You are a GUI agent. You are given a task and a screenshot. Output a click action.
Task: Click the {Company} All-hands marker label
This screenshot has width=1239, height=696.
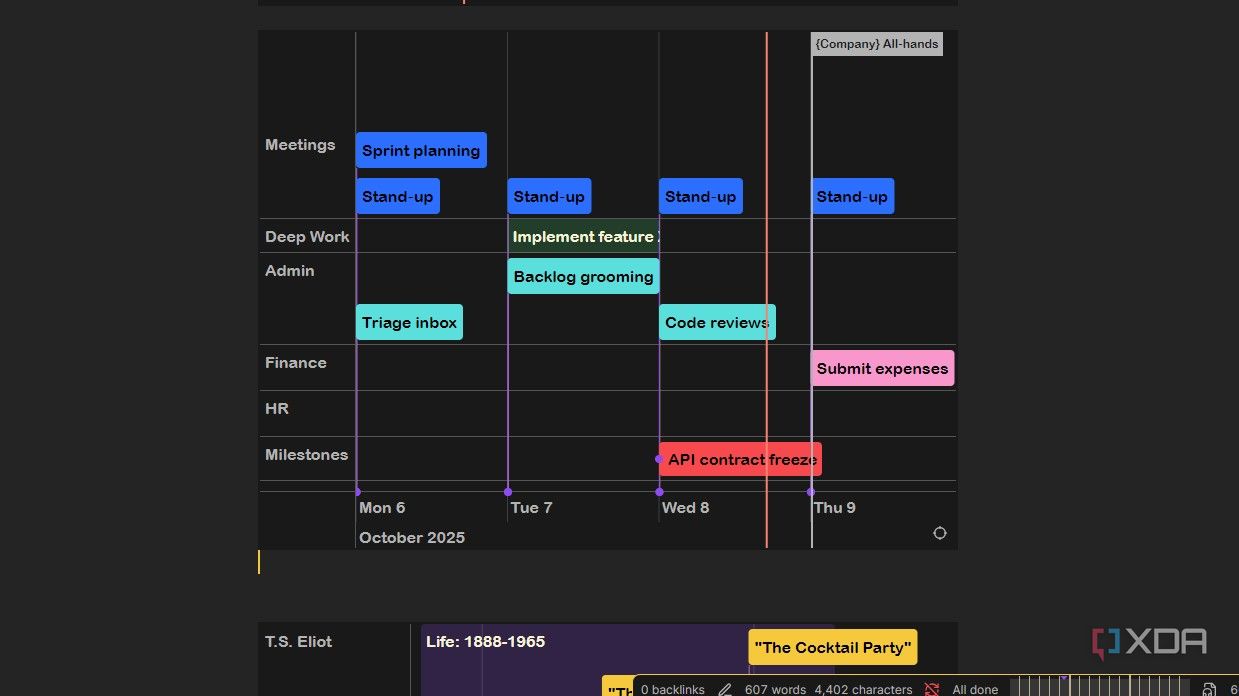[x=877, y=44]
